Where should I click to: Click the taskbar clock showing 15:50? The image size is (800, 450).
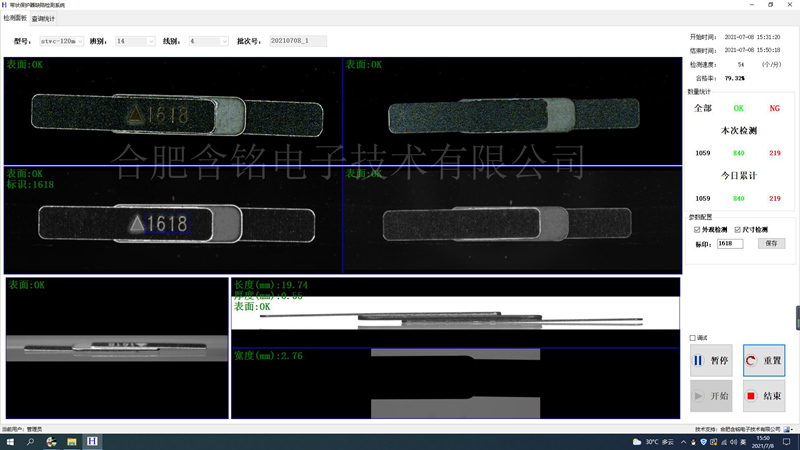coord(763,442)
